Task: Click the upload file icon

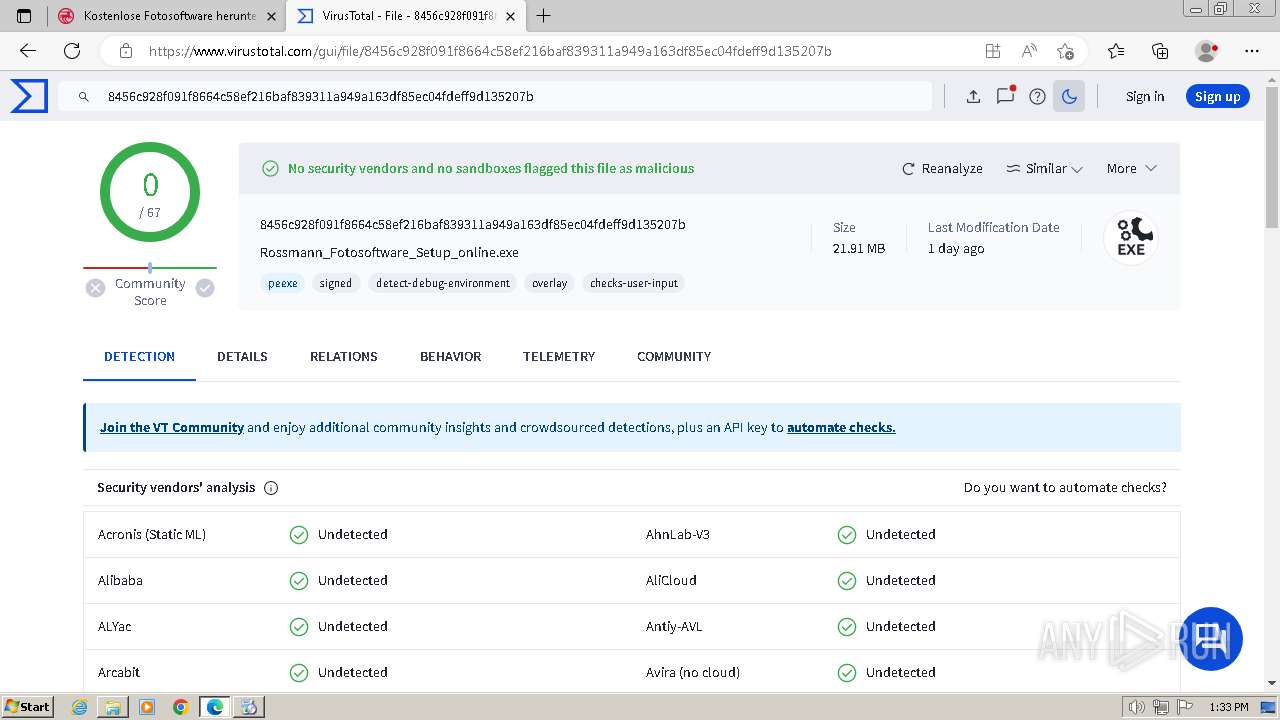Action: click(x=973, y=97)
